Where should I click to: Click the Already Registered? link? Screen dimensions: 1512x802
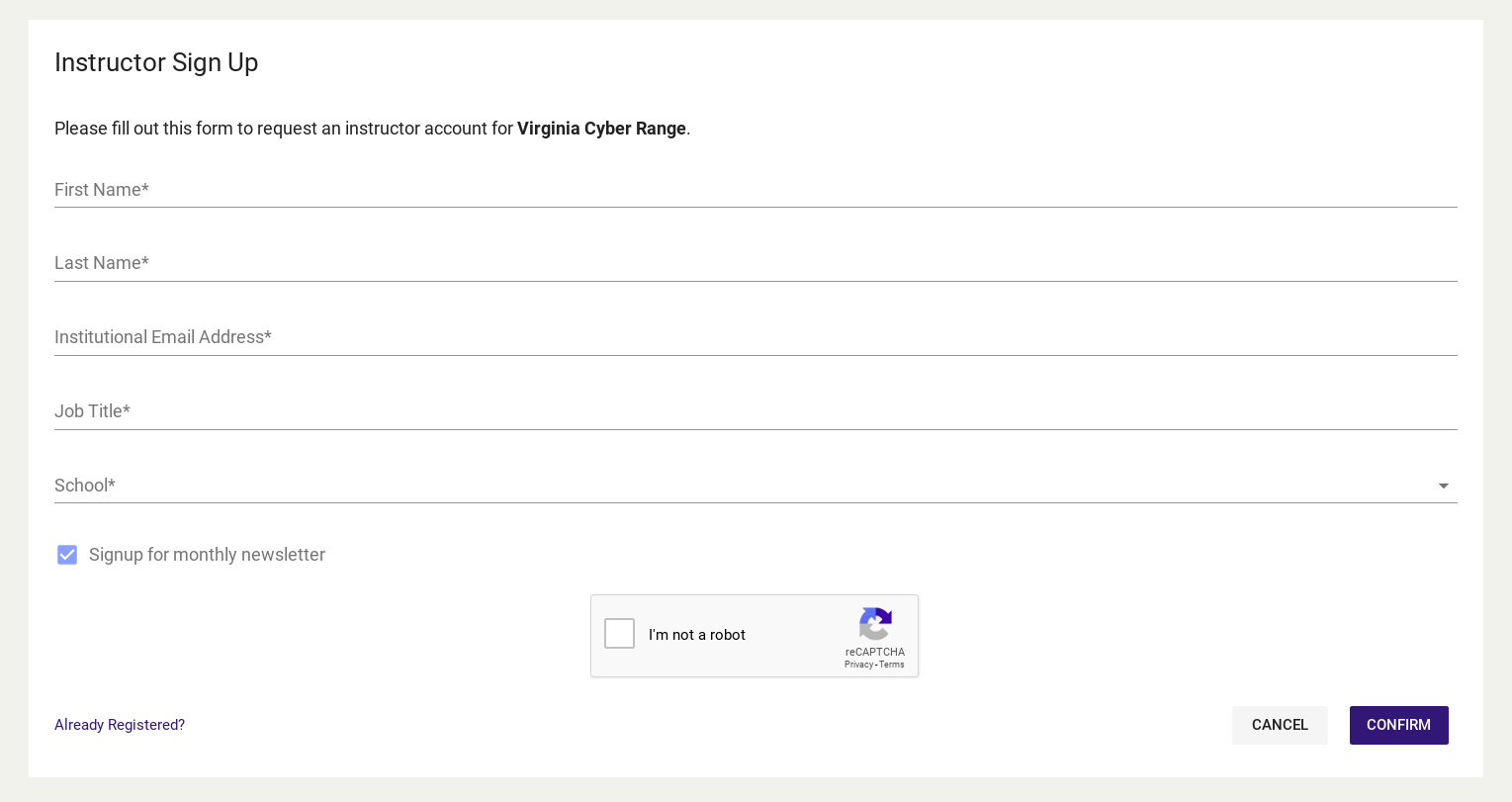119,725
